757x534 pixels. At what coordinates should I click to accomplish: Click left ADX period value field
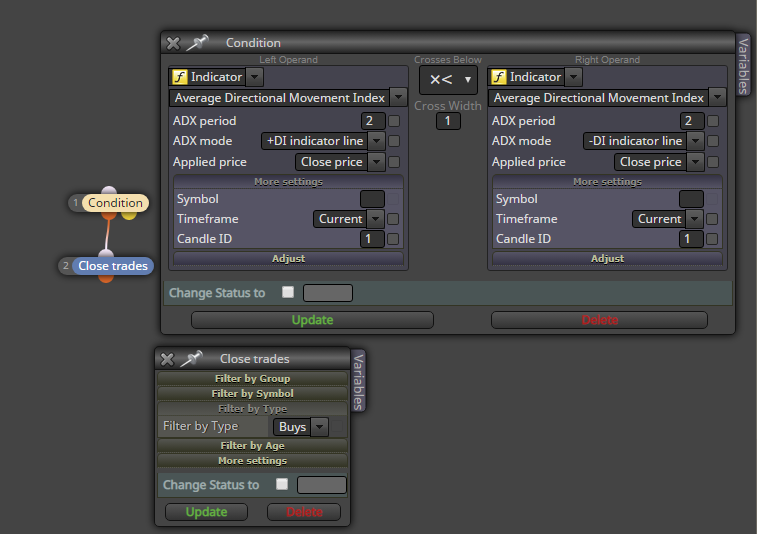tap(373, 121)
